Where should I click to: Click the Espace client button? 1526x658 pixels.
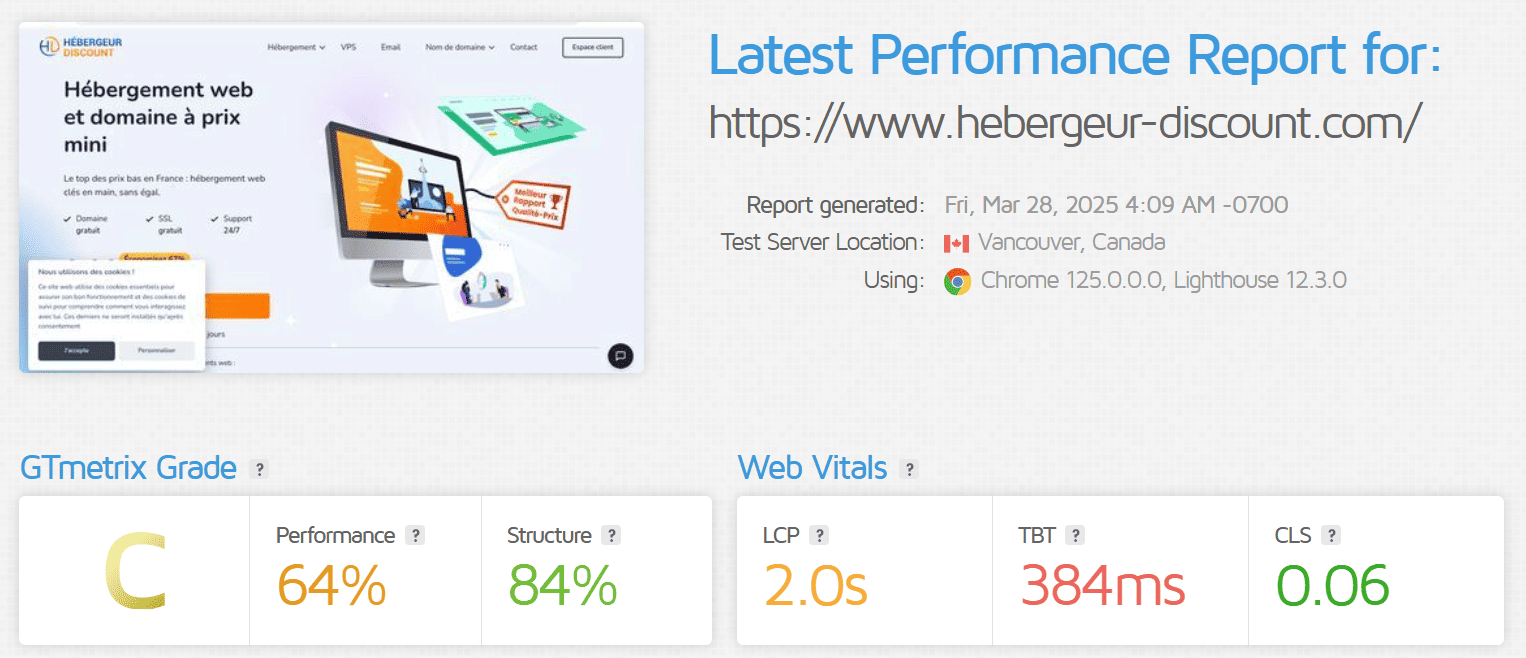[x=592, y=47]
